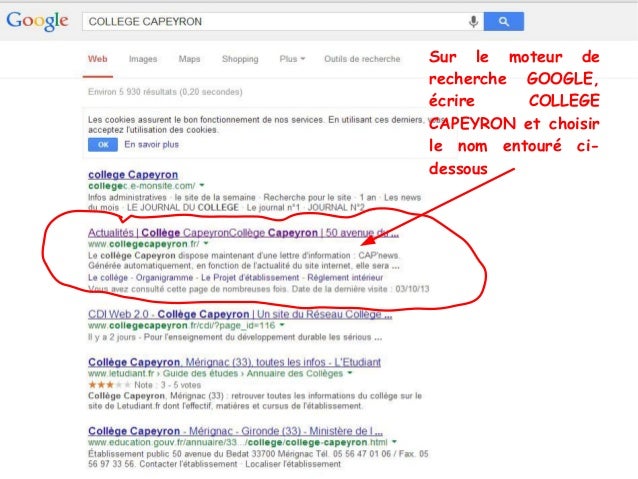This screenshot has width=638, height=479.
Task: Go to the Shopping tab
Action: click(240, 59)
